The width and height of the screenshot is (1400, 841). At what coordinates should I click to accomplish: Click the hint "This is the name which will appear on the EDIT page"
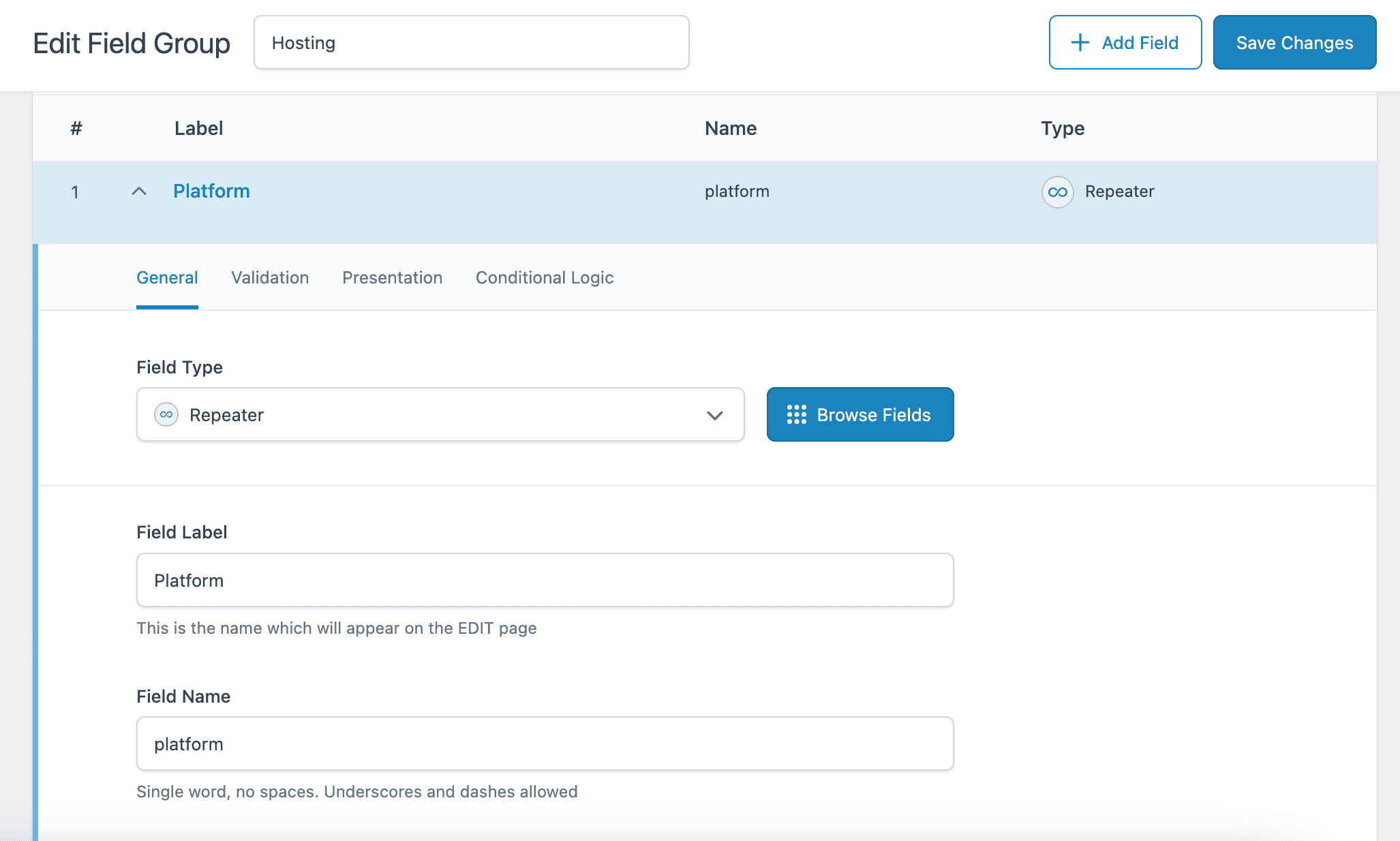coord(337,628)
